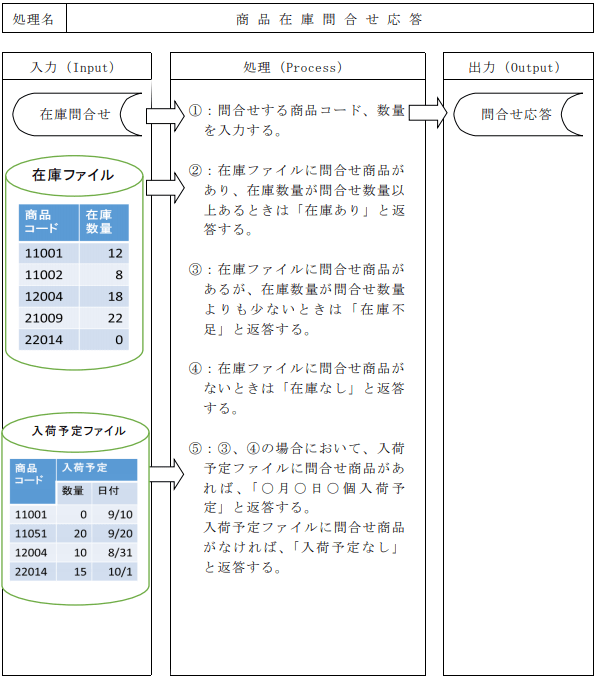Image resolution: width=596 pixels, height=679 pixels.
Task: Click the 在庫問合せ input shape
Action: pyautogui.click(x=78, y=114)
